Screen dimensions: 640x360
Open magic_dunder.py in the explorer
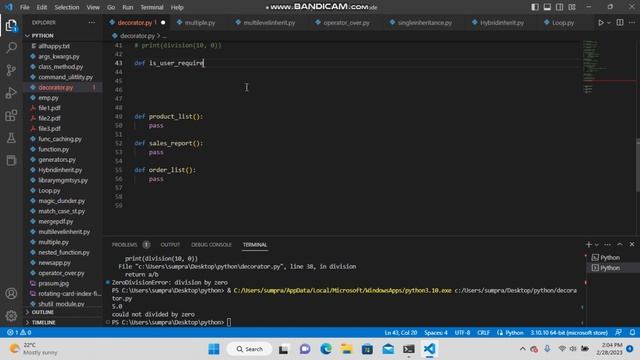pos(63,201)
